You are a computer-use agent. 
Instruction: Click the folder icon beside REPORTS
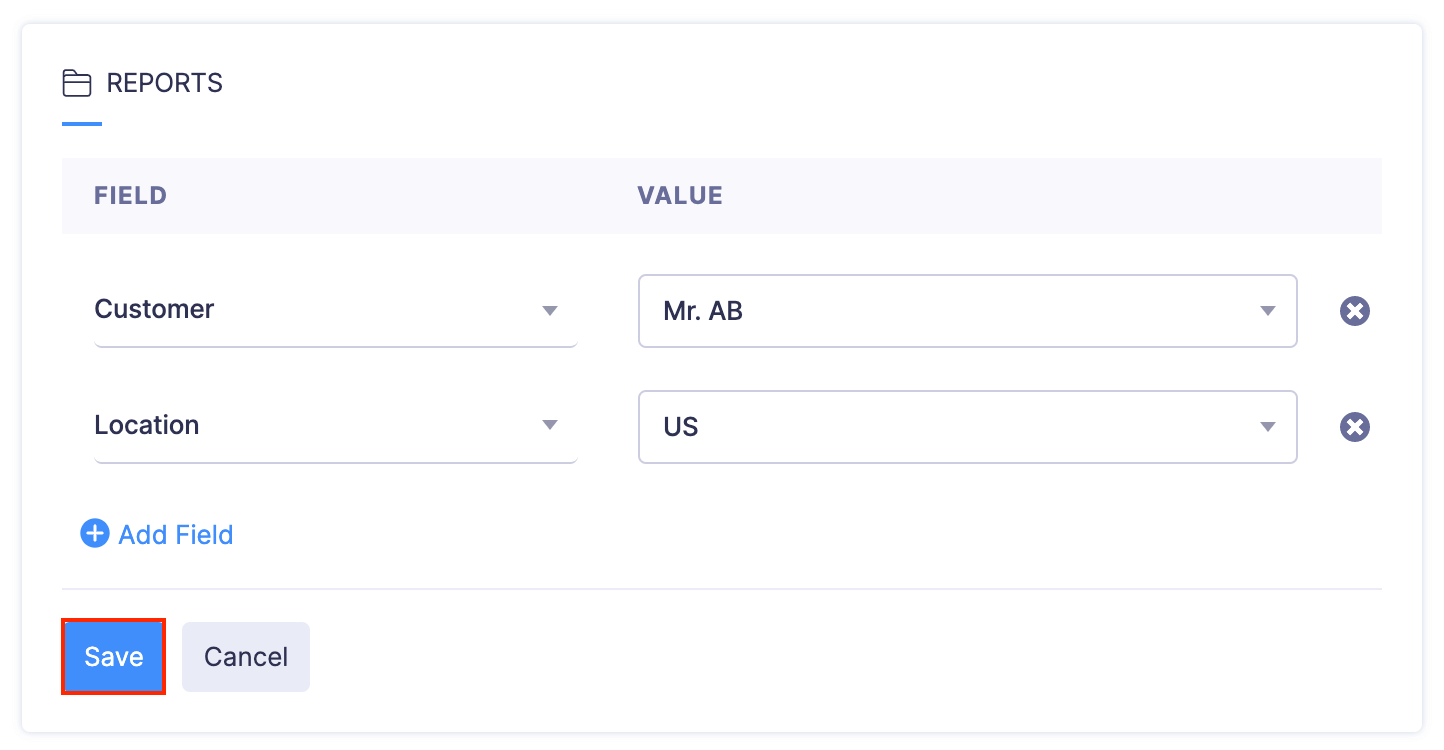pyautogui.click(x=77, y=83)
